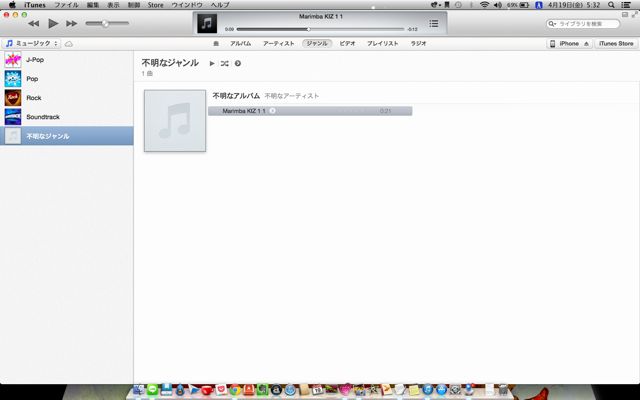Image resolution: width=640 pixels, height=400 pixels.
Task: Click the 不明なアーティスト artist name
Action: [291, 96]
